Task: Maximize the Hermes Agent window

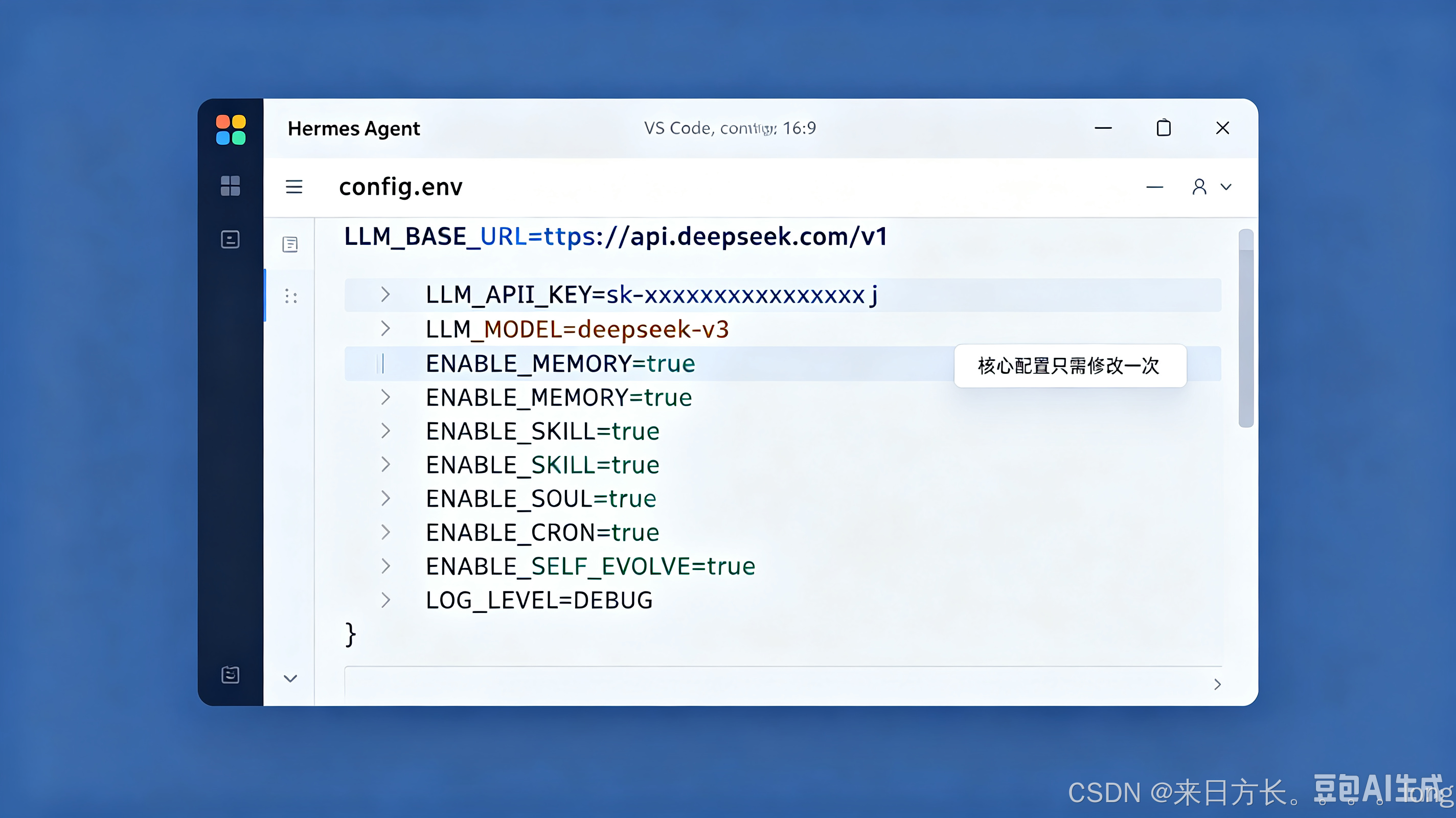Action: click(x=1163, y=128)
